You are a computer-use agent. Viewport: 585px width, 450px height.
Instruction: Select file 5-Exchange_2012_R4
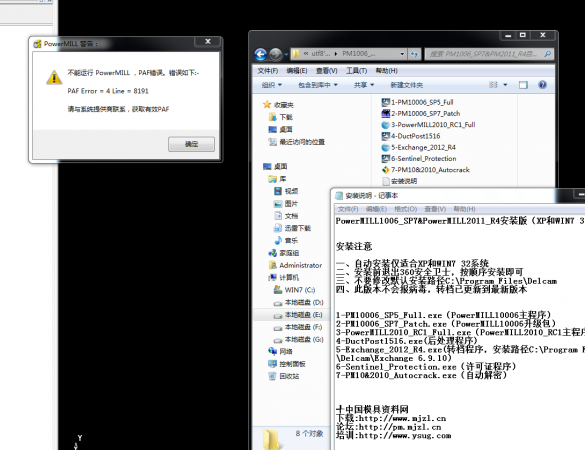point(419,147)
